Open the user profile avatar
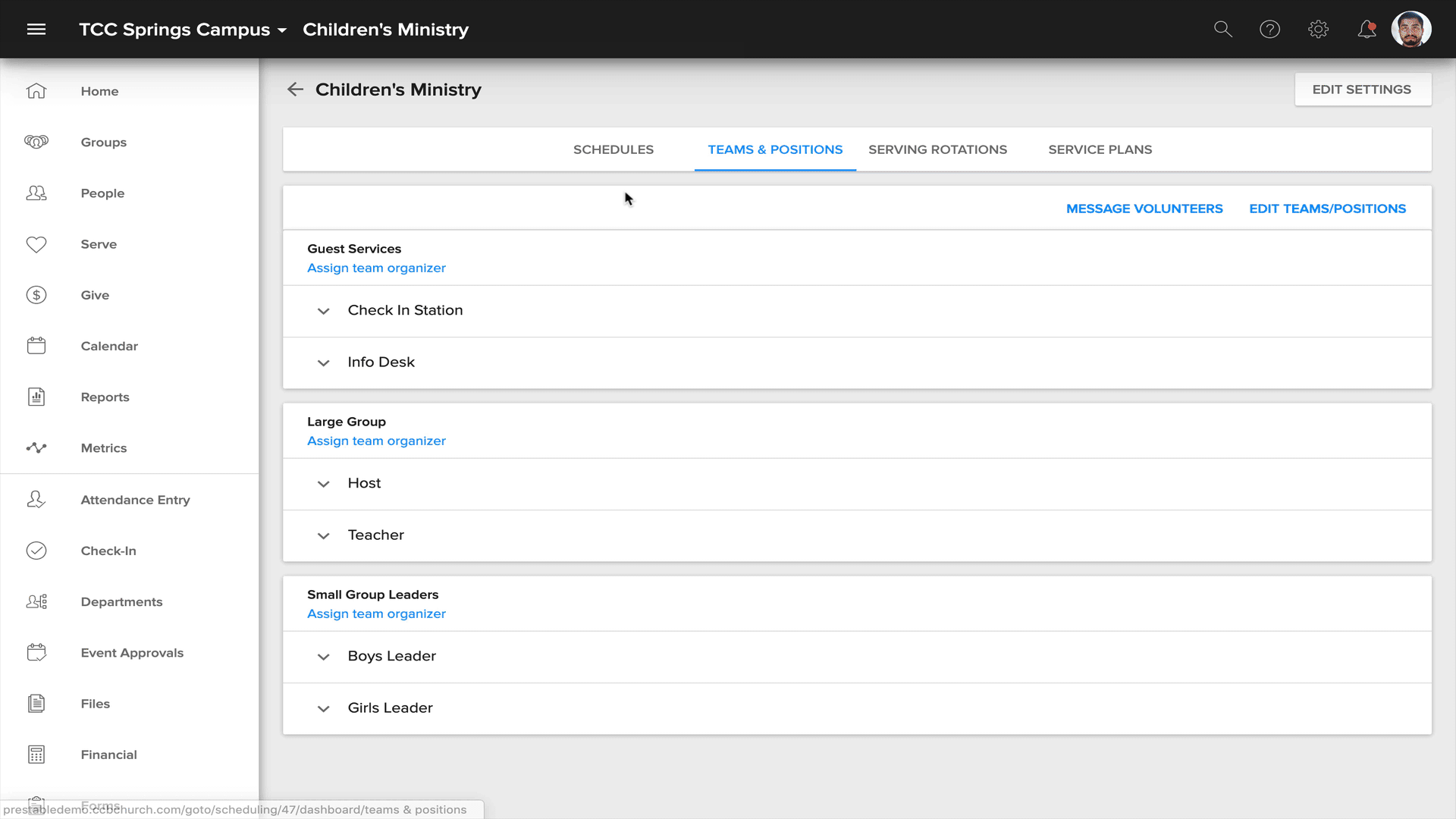This screenshot has height=819, width=1456. [x=1410, y=30]
